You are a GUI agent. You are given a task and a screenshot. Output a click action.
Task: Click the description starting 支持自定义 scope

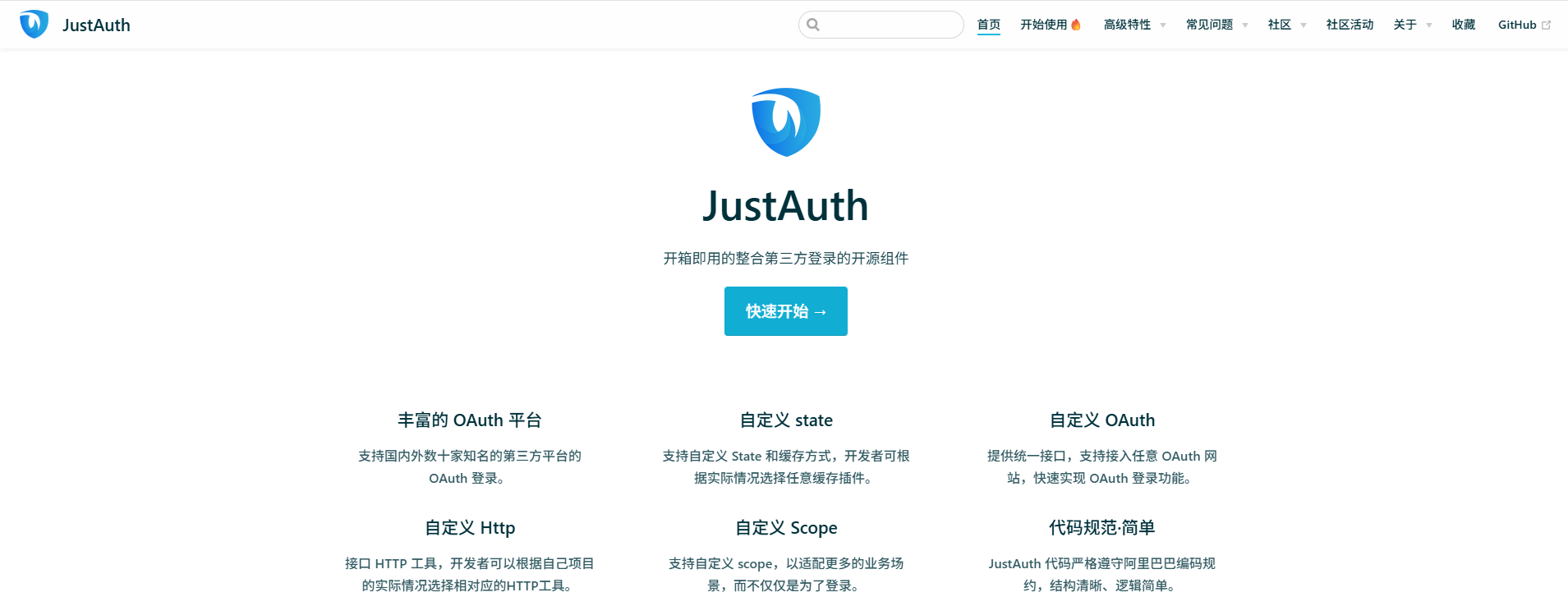pyautogui.click(x=786, y=575)
